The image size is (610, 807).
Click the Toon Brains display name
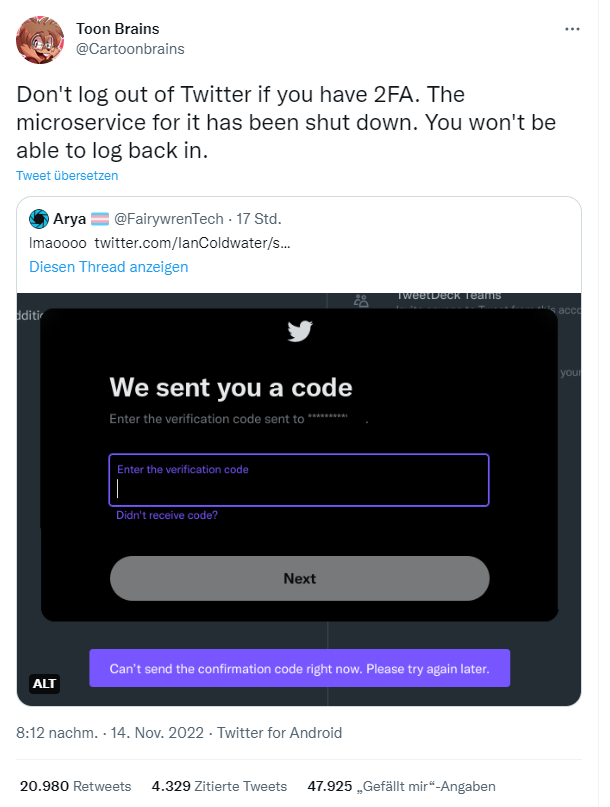[x=117, y=29]
